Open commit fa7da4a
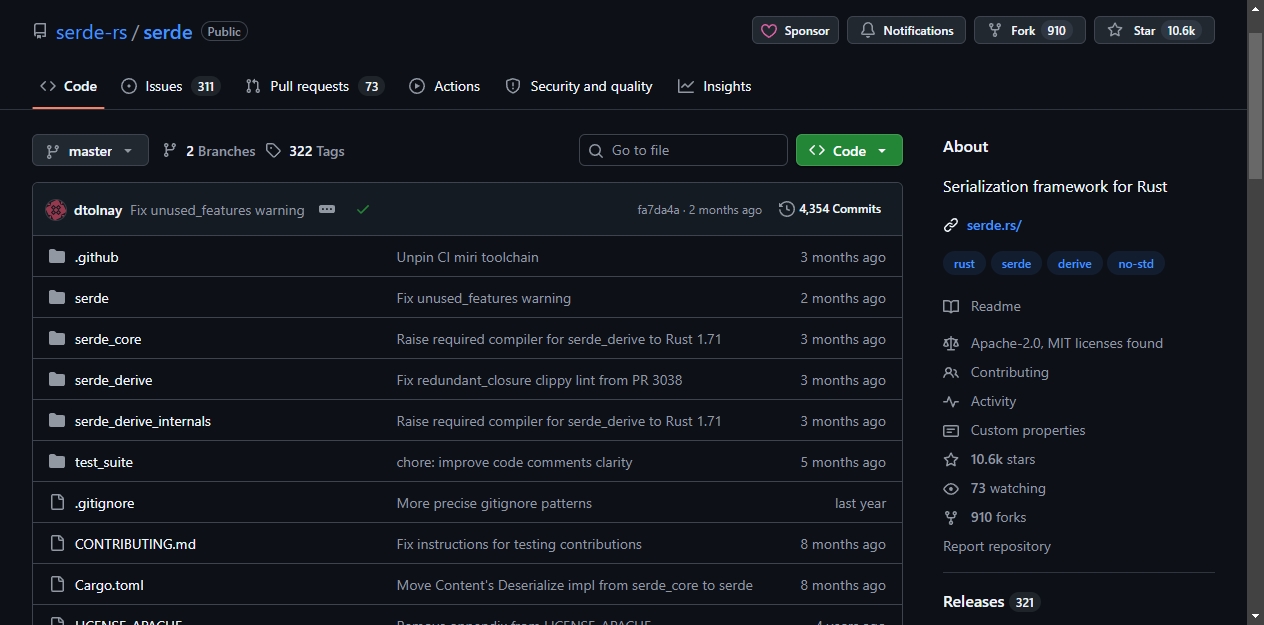The width and height of the screenshot is (1264, 625). click(x=658, y=210)
